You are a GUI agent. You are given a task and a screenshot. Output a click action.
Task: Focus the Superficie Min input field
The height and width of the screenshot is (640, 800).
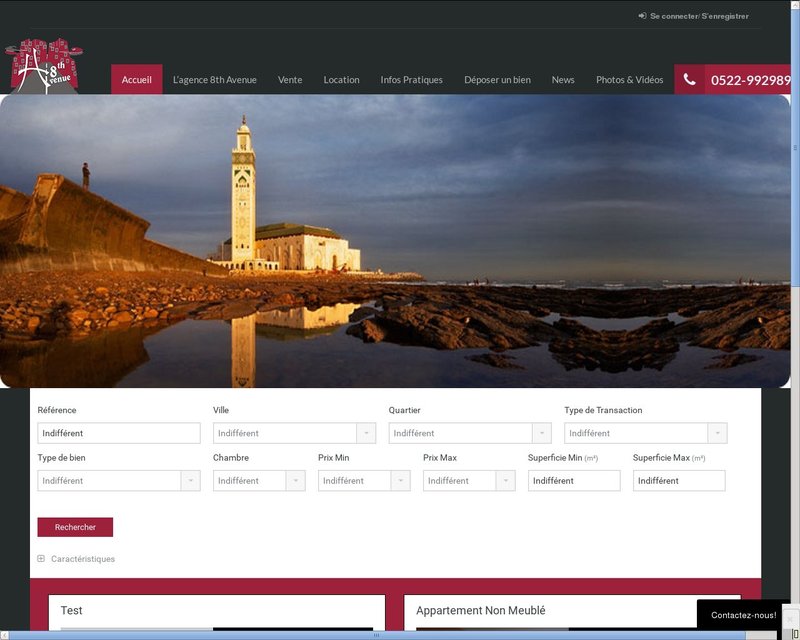pyautogui.click(x=574, y=480)
